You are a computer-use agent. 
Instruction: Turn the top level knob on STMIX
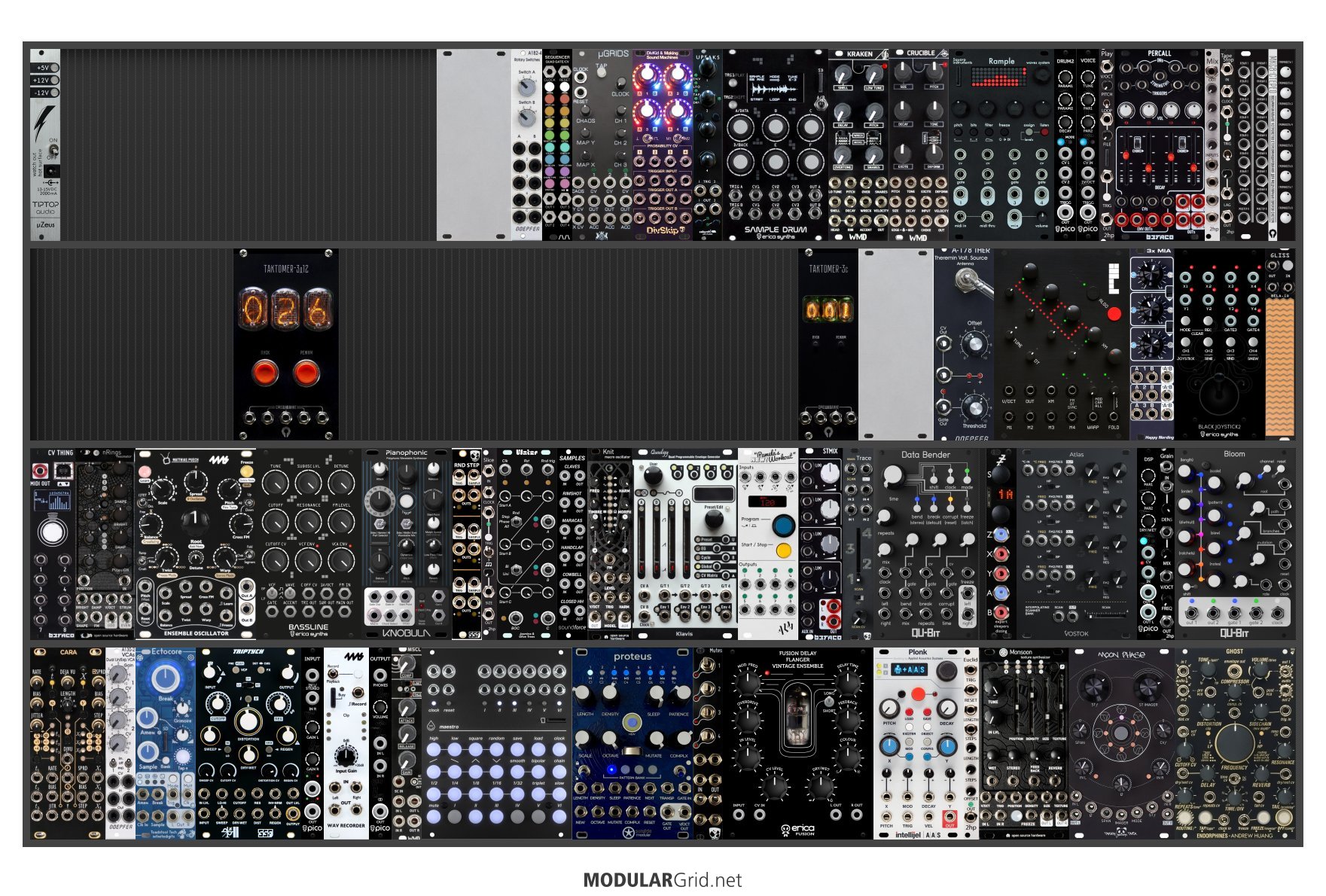click(828, 473)
